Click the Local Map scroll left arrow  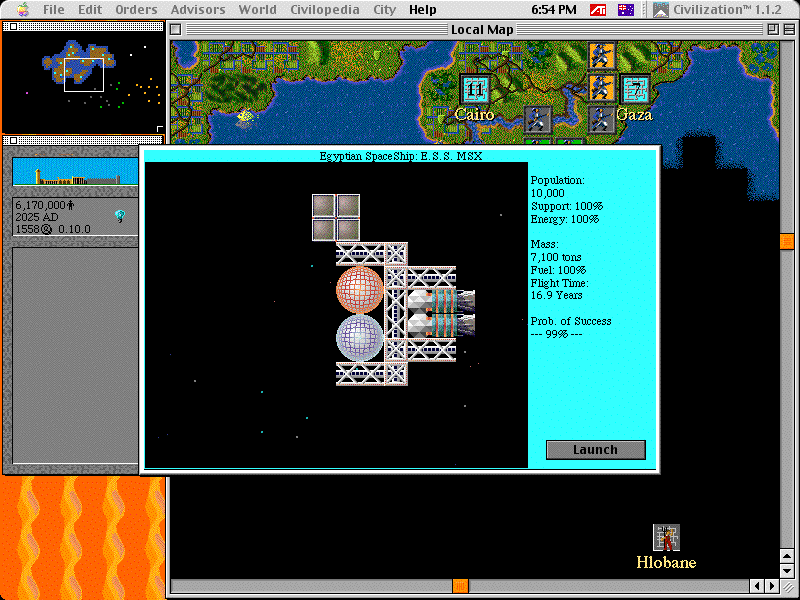pos(758,585)
